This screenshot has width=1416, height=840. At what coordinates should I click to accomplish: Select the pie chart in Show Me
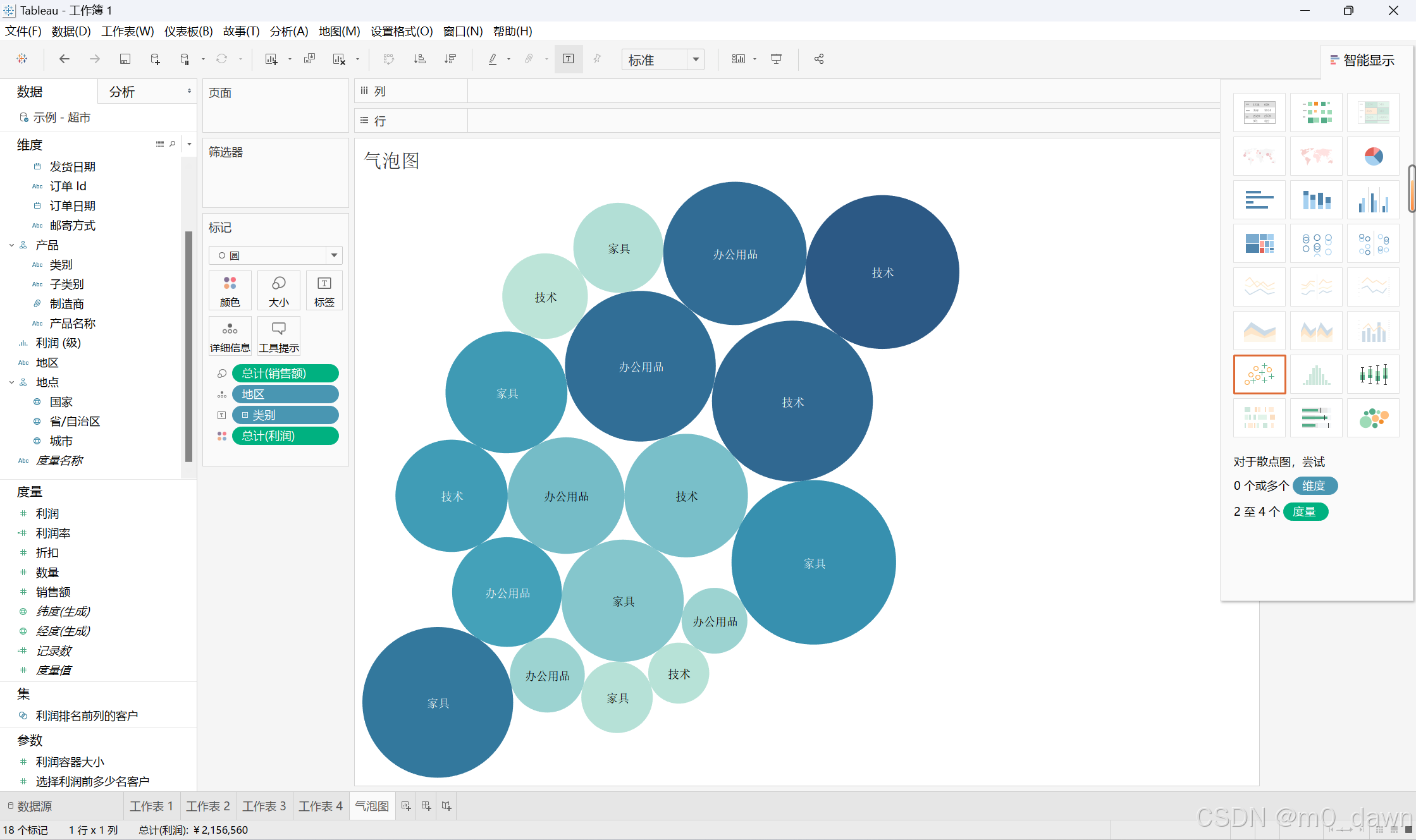[1373, 156]
